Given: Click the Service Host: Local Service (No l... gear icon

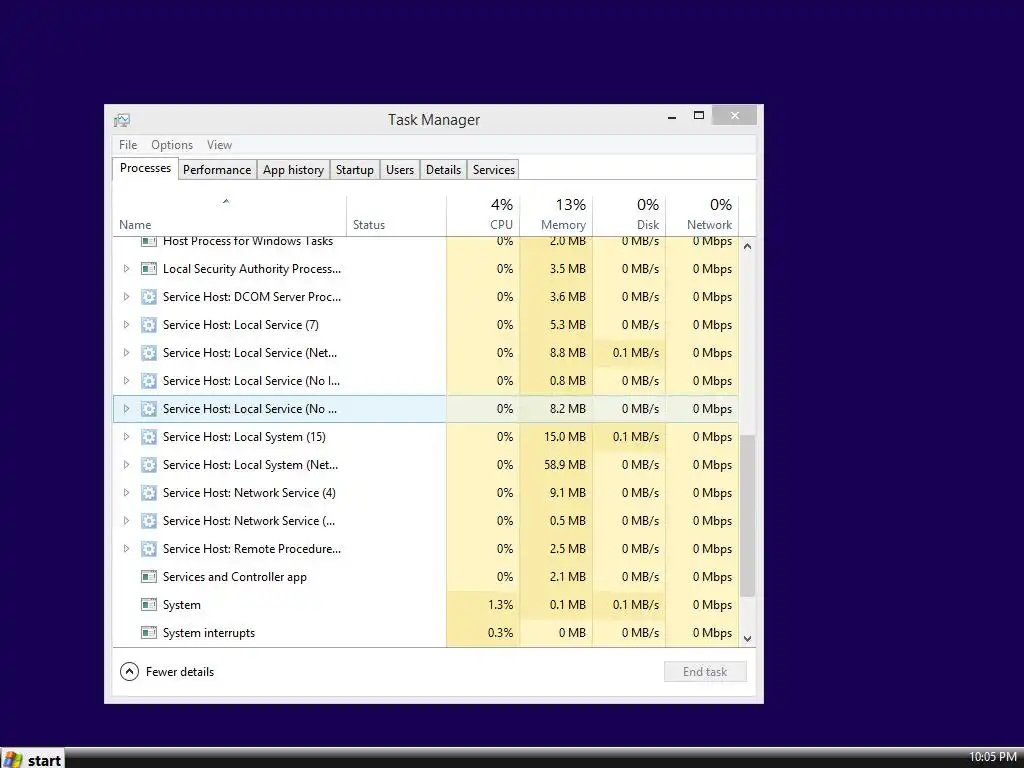Looking at the screenshot, I should click(149, 381).
